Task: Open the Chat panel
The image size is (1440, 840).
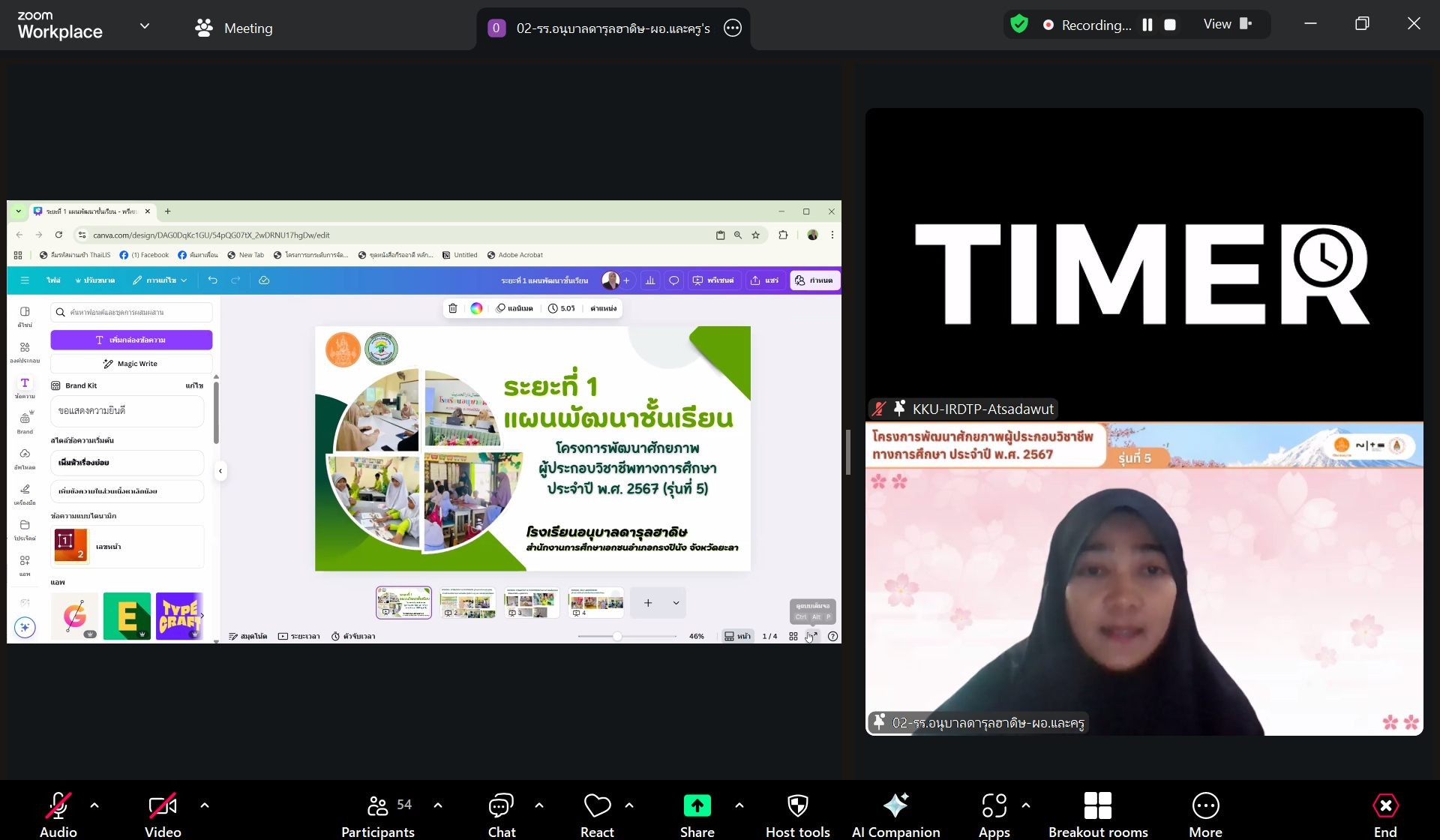Action: coord(501,806)
